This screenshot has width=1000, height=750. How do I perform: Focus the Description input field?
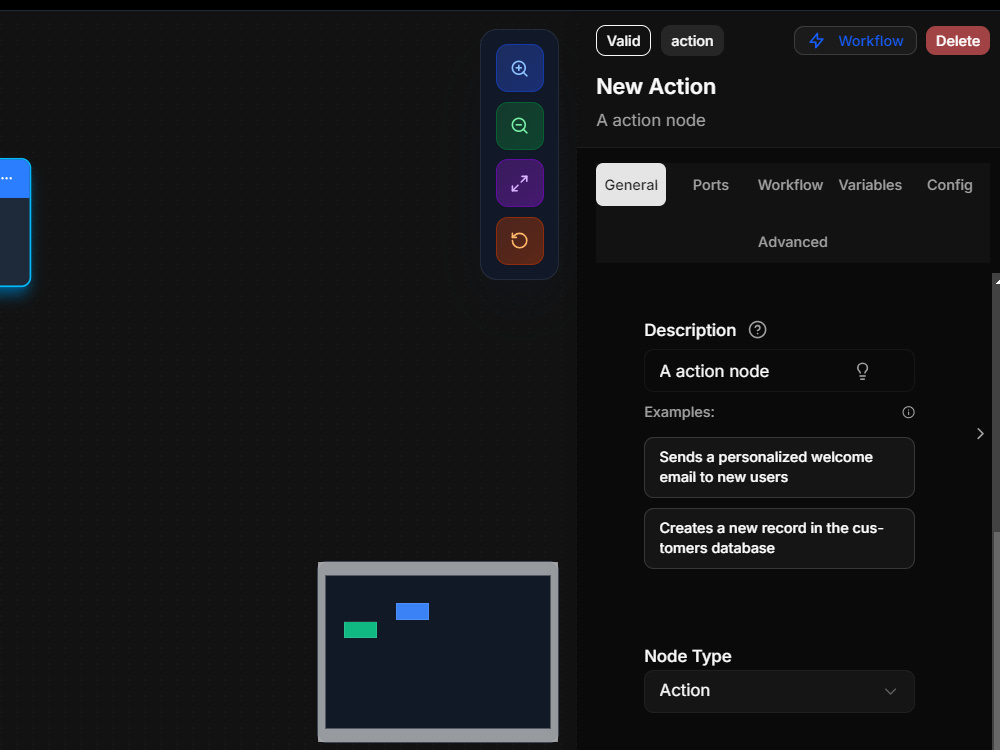click(779, 371)
